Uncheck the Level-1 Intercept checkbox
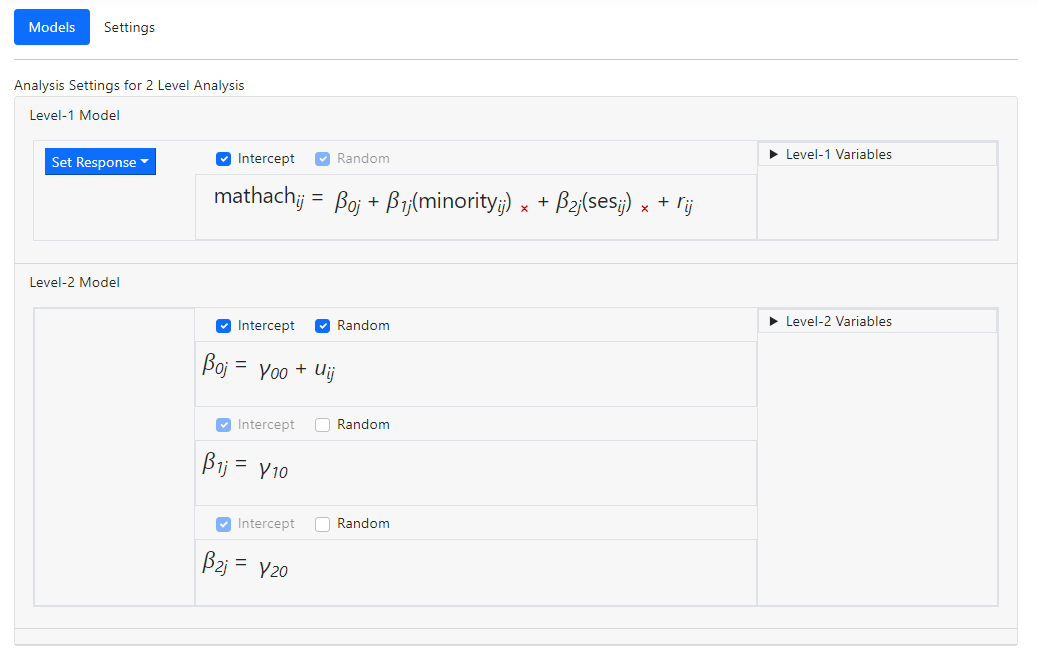Viewport: 1038px width, 656px height. (224, 159)
